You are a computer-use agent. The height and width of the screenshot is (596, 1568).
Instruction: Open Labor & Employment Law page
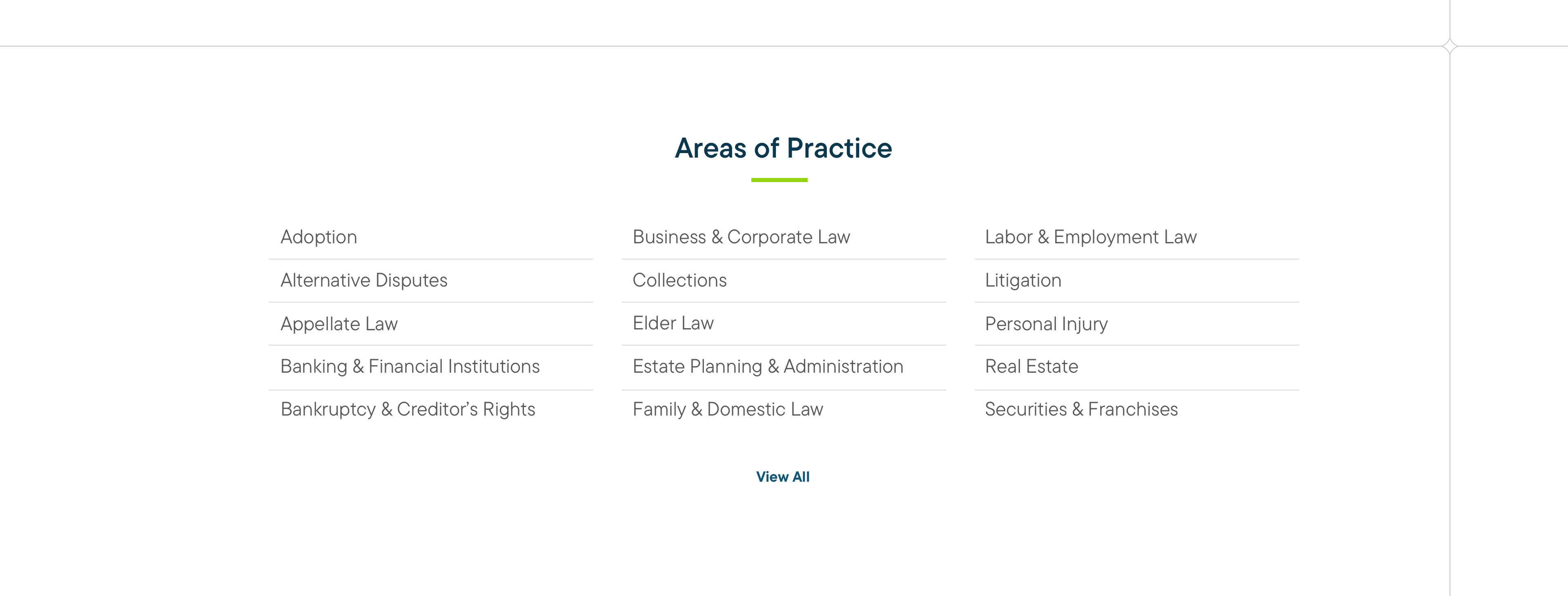1089,237
